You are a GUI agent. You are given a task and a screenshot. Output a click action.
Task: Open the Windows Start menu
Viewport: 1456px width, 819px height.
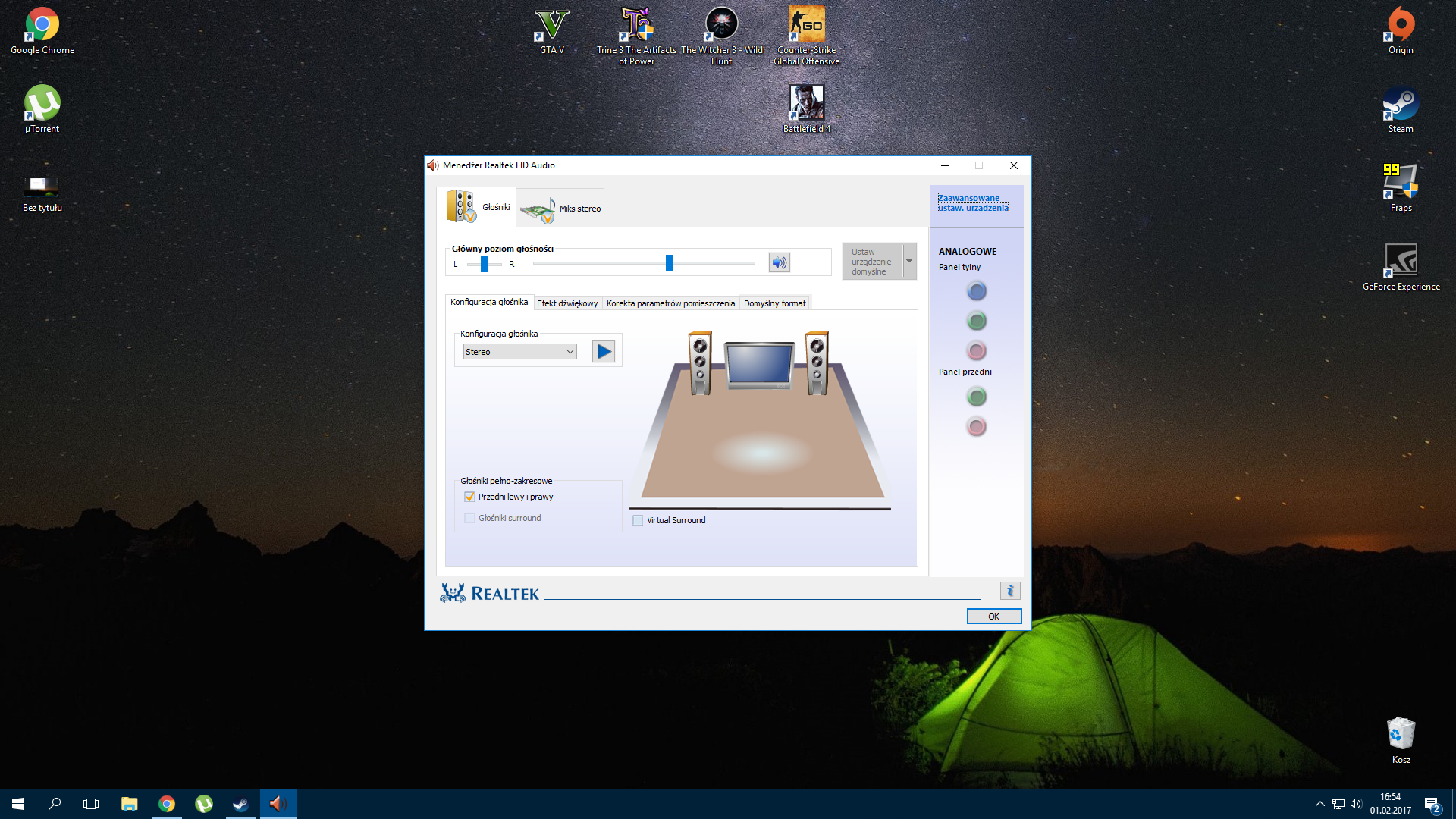(x=18, y=804)
